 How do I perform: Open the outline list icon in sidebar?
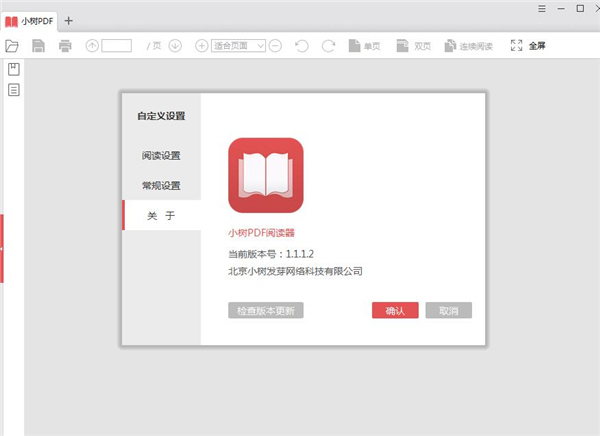pyautogui.click(x=14, y=90)
